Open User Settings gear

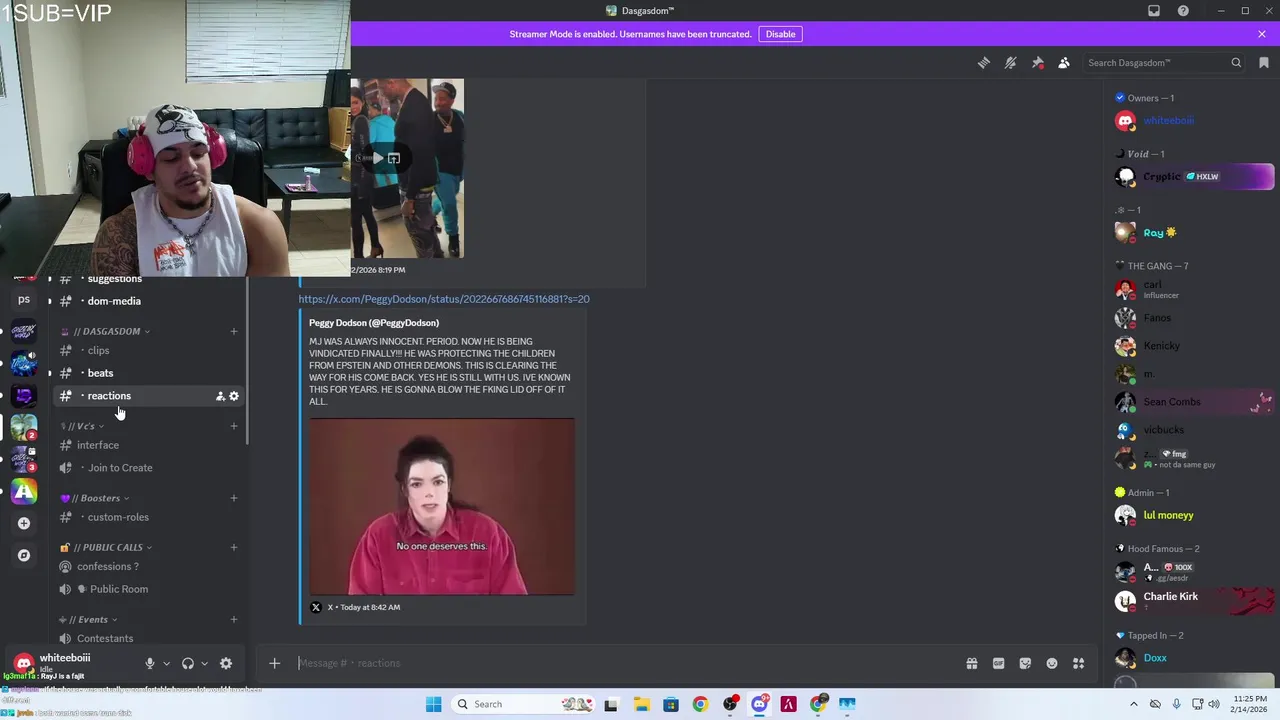(226, 663)
